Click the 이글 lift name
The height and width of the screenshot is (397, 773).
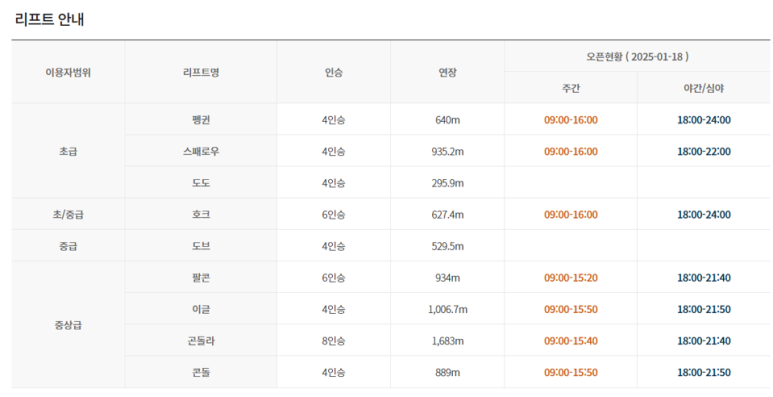pyautogui.click(x=201, y=309)
